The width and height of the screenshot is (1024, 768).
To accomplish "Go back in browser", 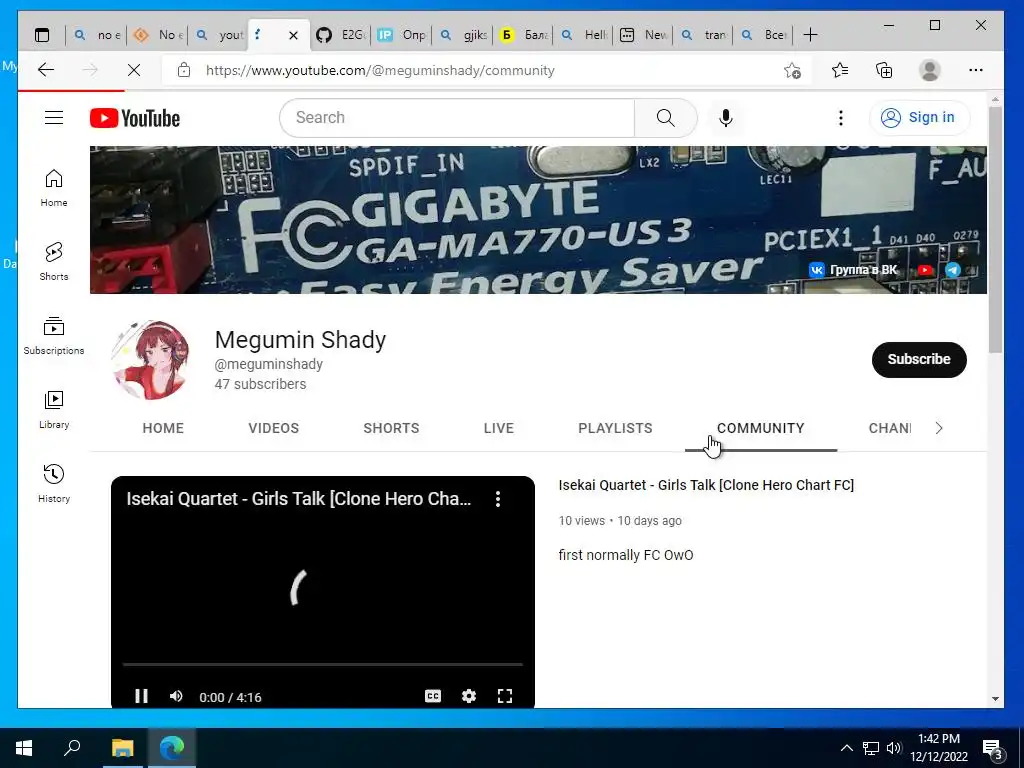I will [x=46, y=70].
